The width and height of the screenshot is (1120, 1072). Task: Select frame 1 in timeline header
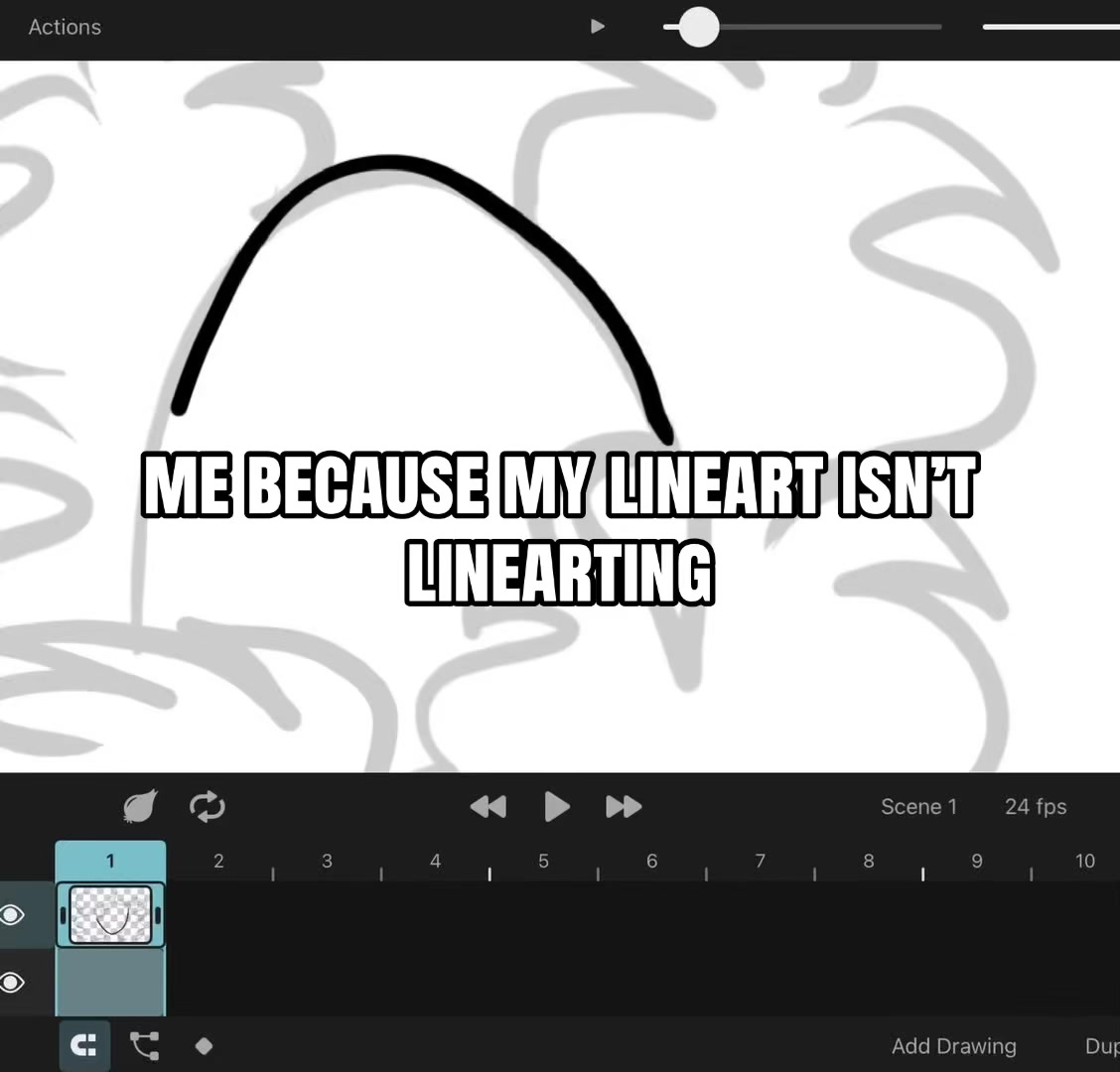point(110,862)
